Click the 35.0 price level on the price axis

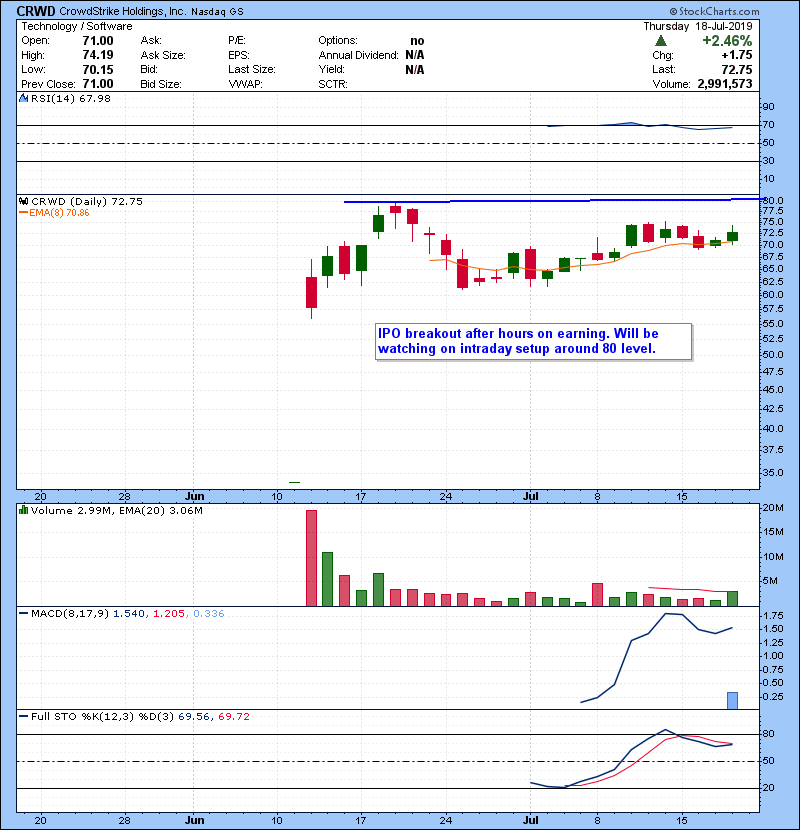[x=772, y=472]
